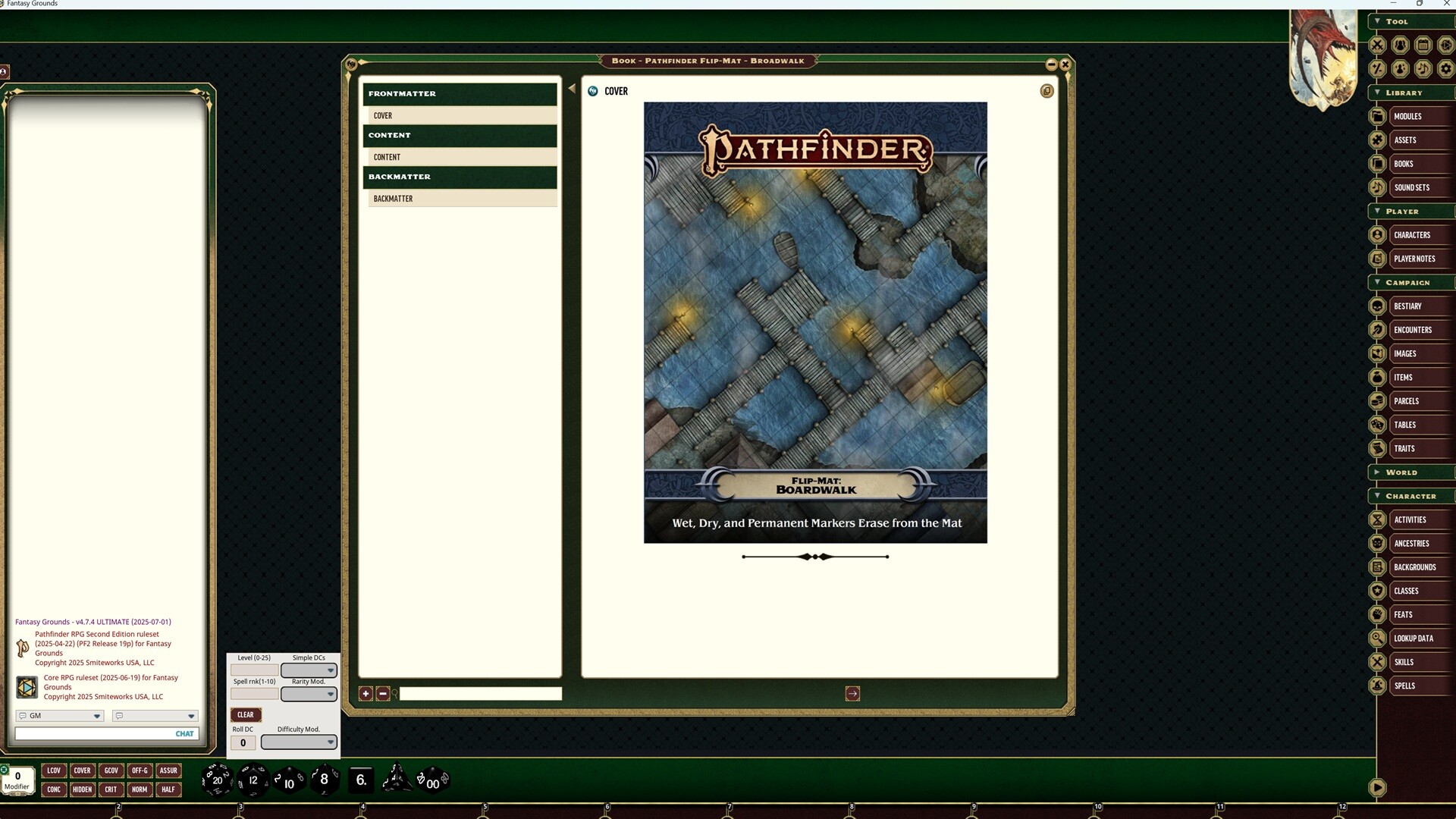Open the Combat Tracker tool
Viewport: 1456px width, 819px height.
[1379, 45]
